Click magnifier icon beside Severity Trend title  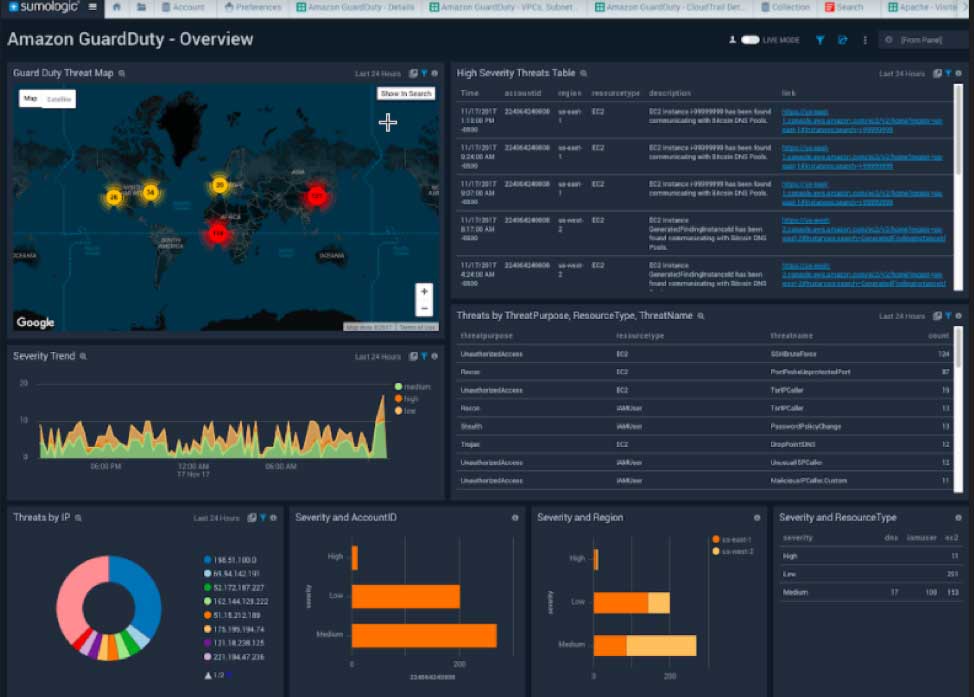pos(83,357)
